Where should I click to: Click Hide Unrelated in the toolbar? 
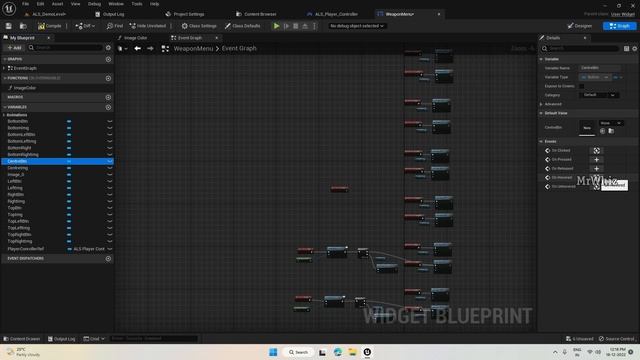(148, 26)
